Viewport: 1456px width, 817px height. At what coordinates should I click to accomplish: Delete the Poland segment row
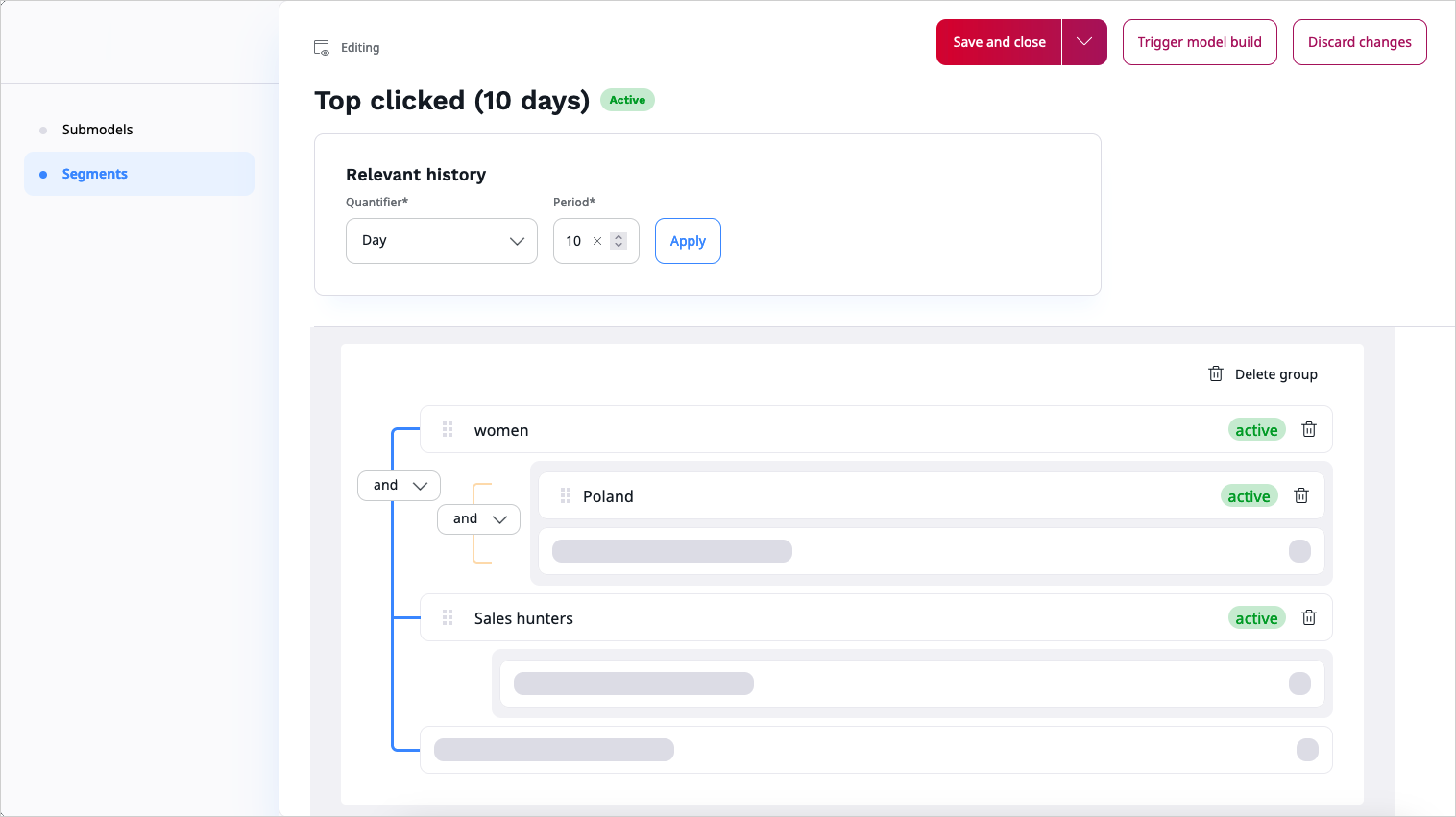pos(1300,496)
